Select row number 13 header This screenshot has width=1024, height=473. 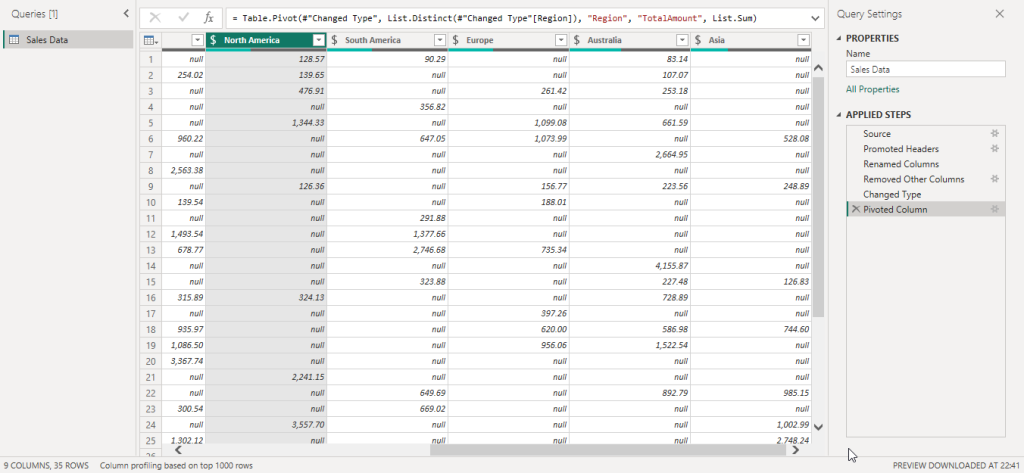click(x=150, y=250)
